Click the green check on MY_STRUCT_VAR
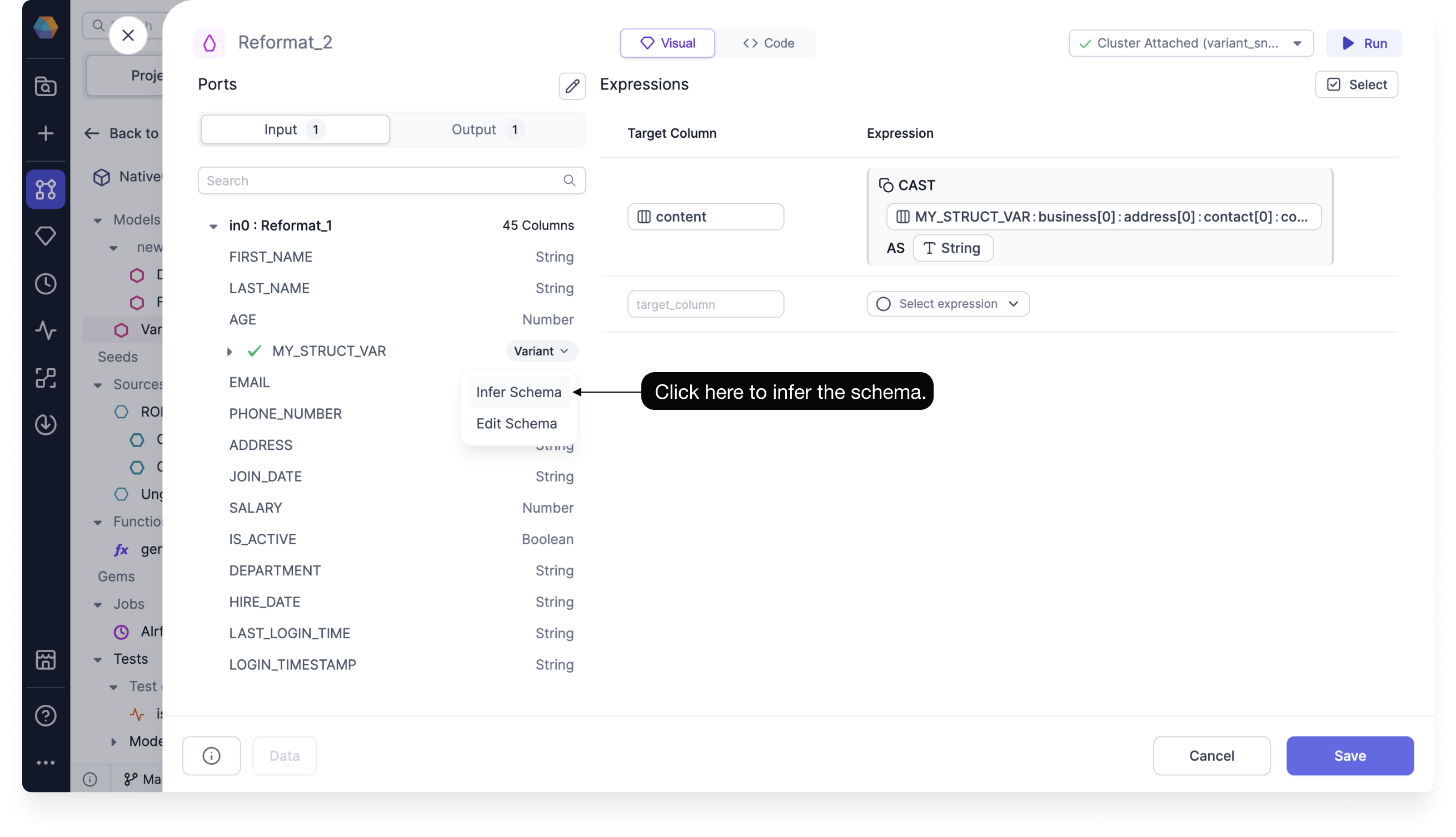The image size is (1456, 837). pyautogui.click(x=254, y=350)
